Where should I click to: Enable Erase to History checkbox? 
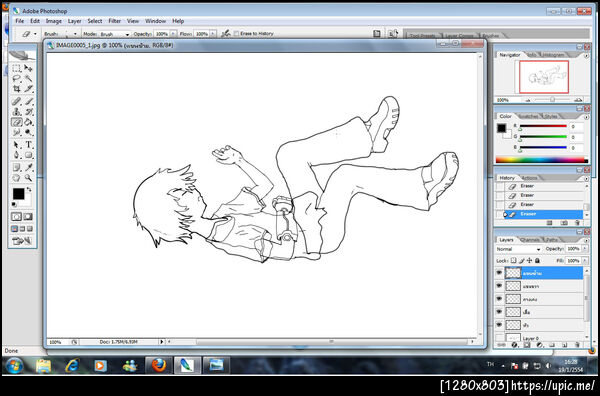click(236, 34)
